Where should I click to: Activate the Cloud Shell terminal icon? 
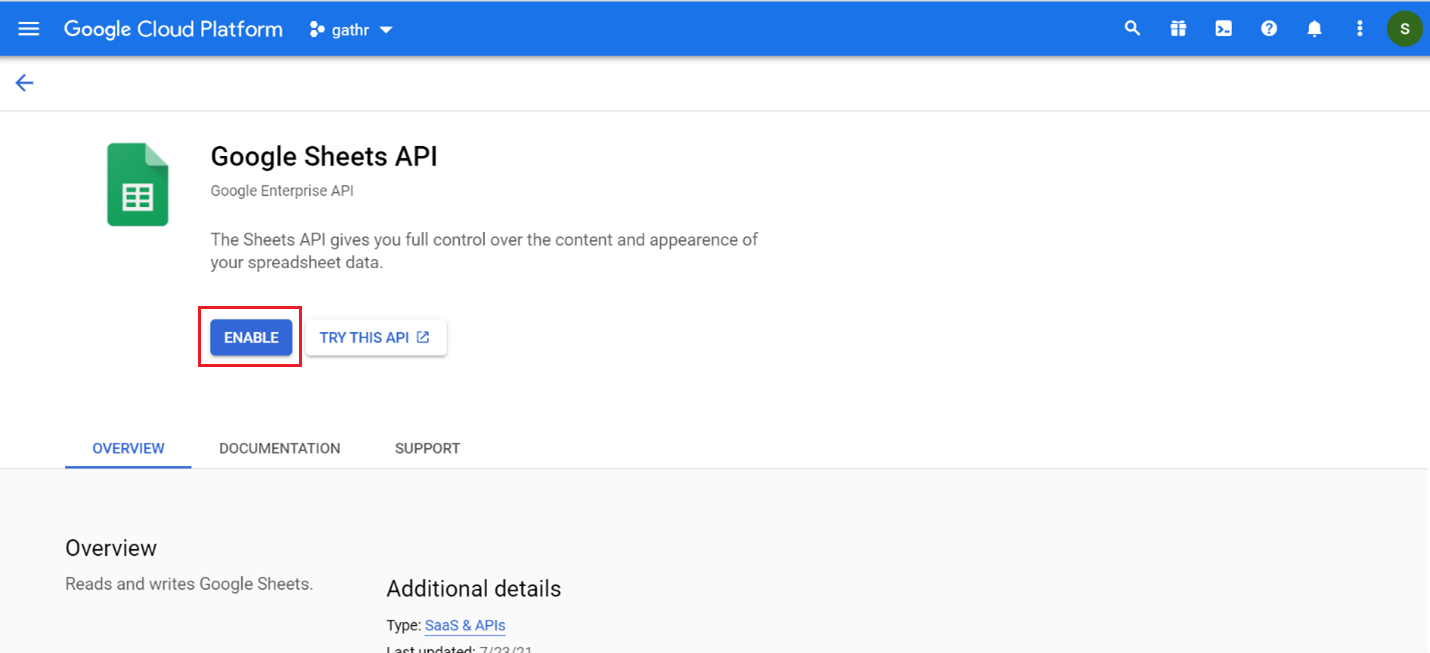[1223, 28]
